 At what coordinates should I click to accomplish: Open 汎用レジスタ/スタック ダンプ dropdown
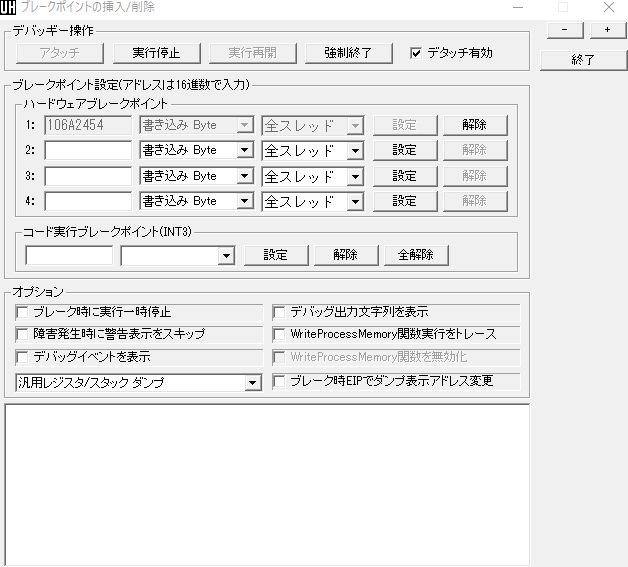[x=139, y=383]
